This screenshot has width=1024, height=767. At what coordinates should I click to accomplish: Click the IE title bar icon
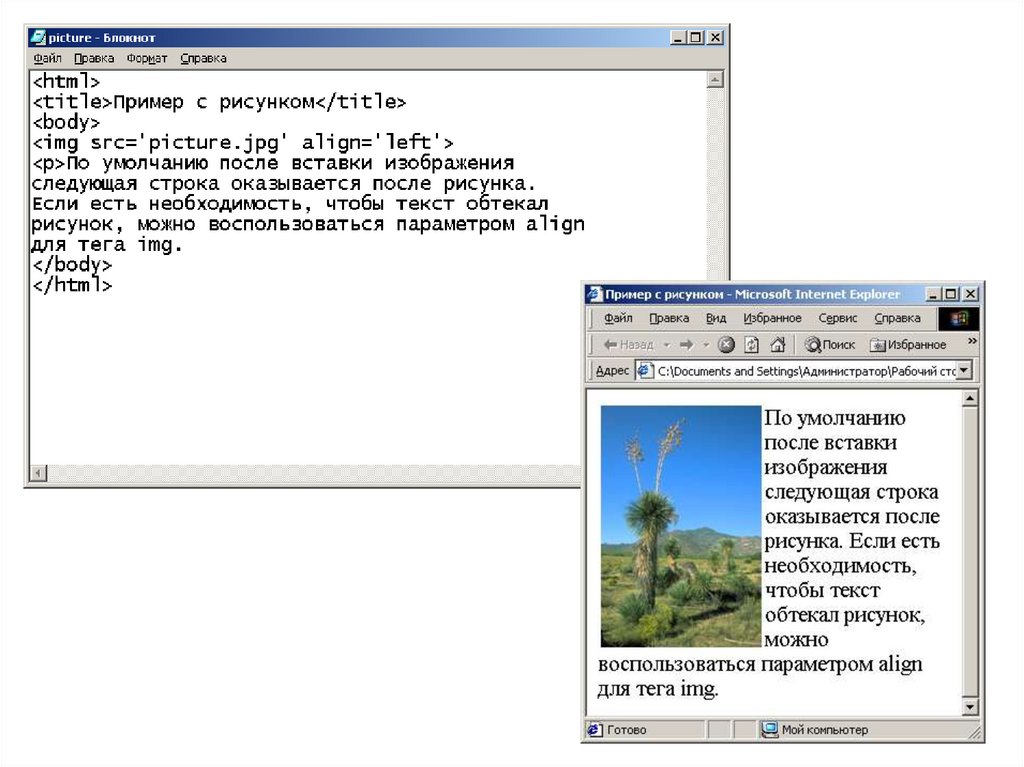tap(594, 294)
